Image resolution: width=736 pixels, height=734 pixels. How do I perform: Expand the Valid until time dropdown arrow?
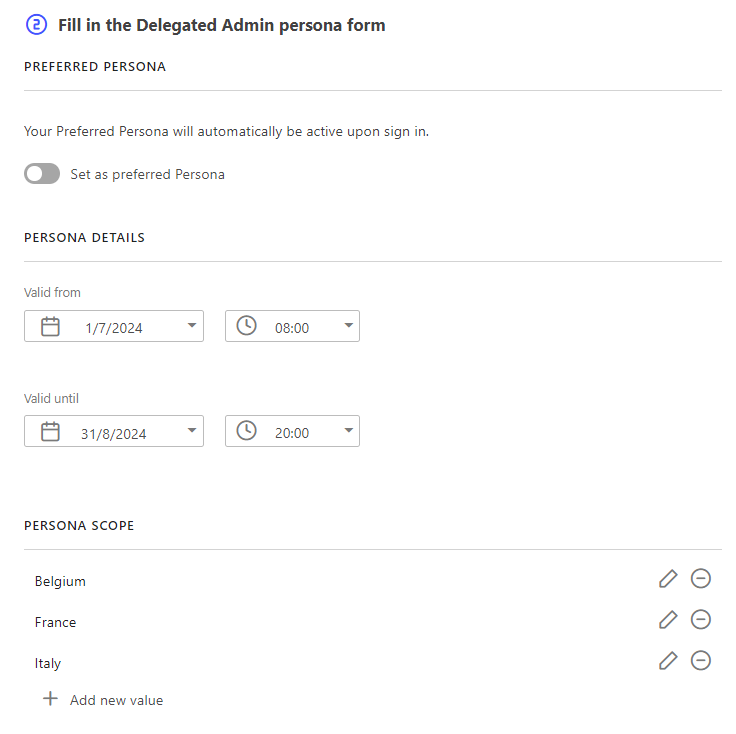pyautogui.click(x=348, y=432)
